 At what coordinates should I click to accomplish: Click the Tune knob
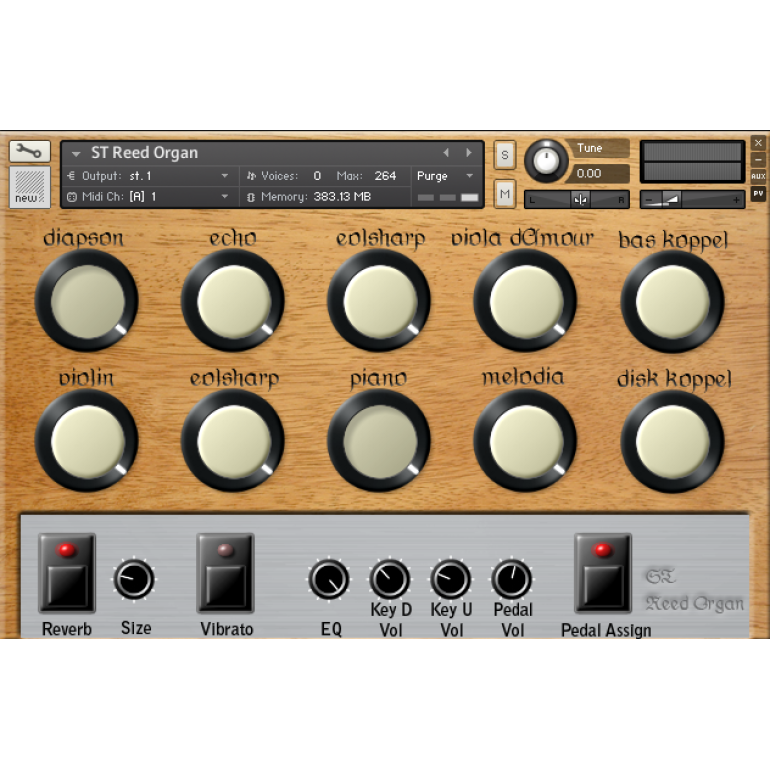click(x=546, y=160)
